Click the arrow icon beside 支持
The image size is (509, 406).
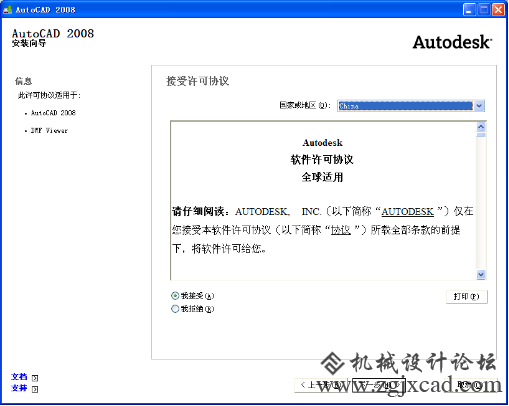(35, 389)
